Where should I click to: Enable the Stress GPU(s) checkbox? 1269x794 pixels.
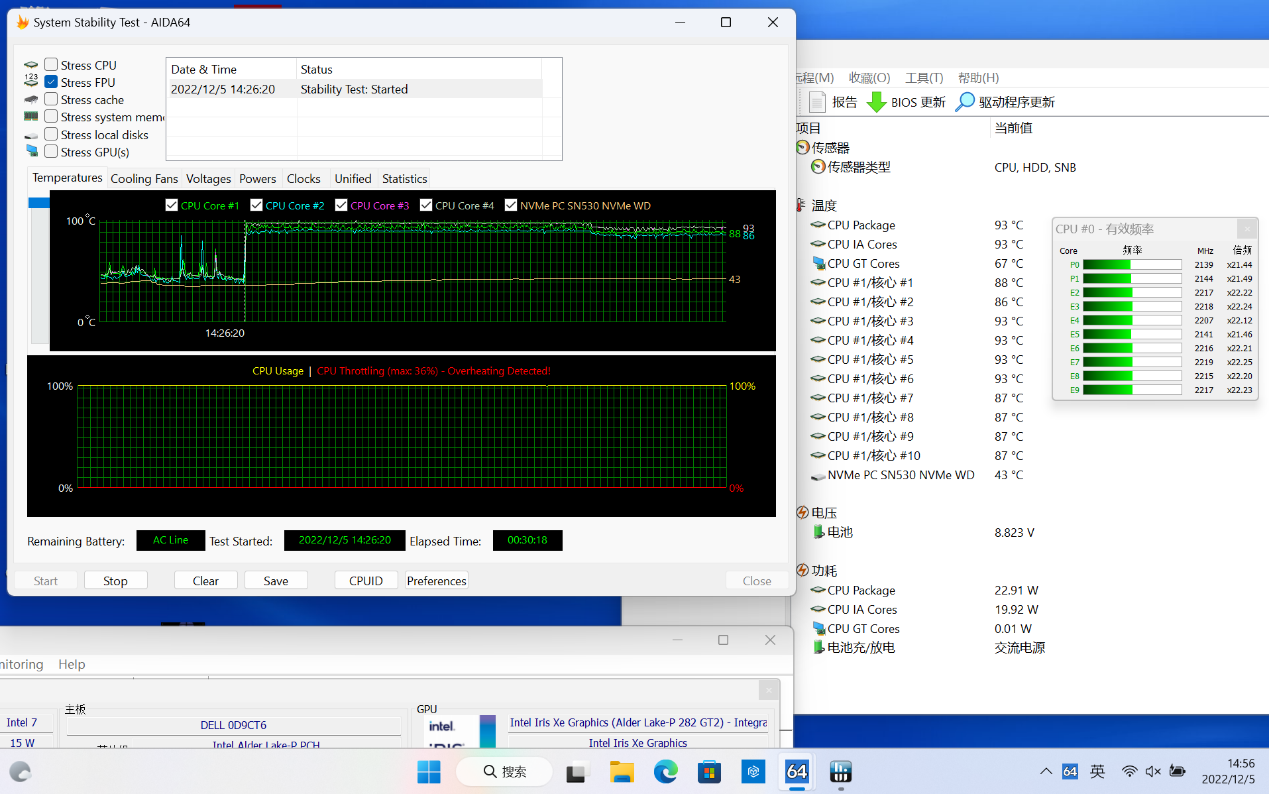click(x=51, y=152)
